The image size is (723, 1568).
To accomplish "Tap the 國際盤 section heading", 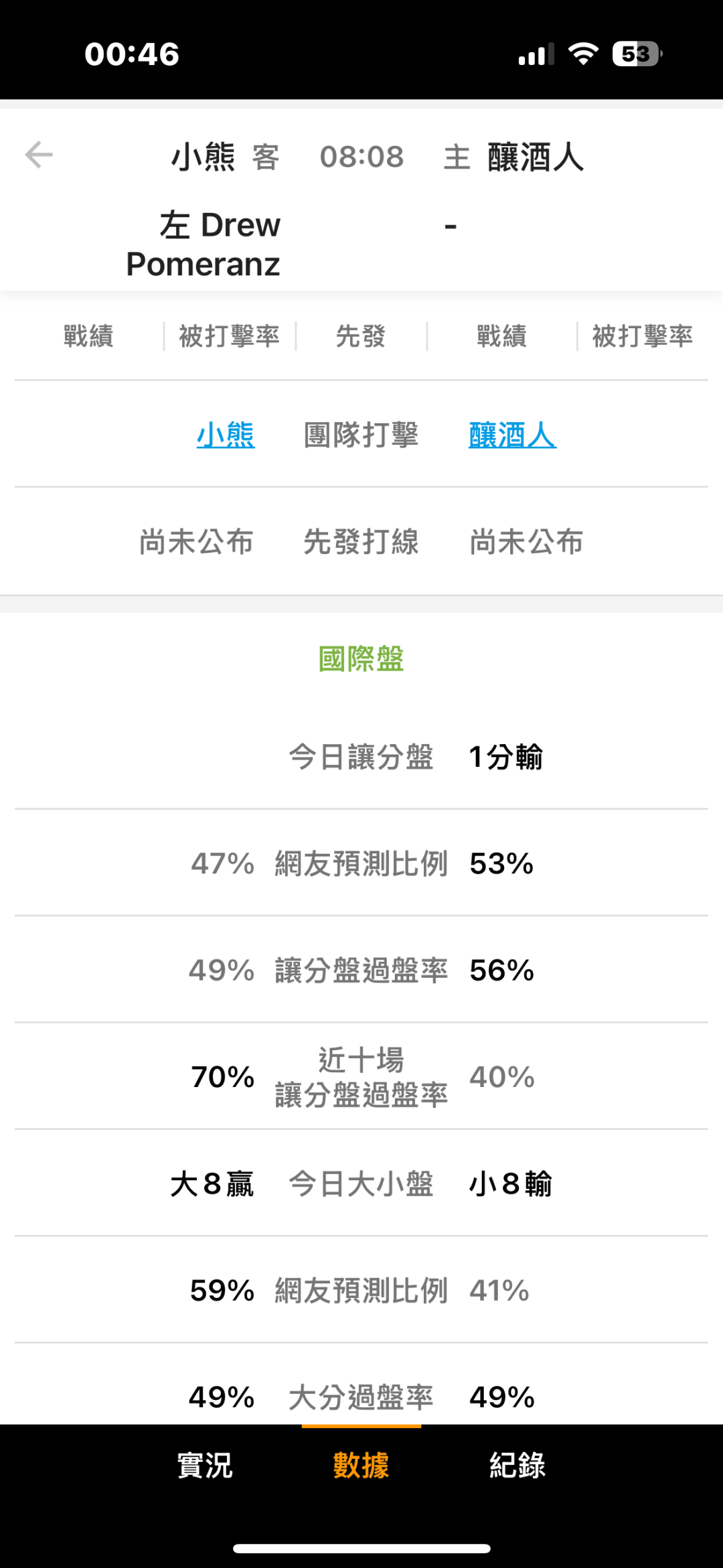I will pos(361,659).
